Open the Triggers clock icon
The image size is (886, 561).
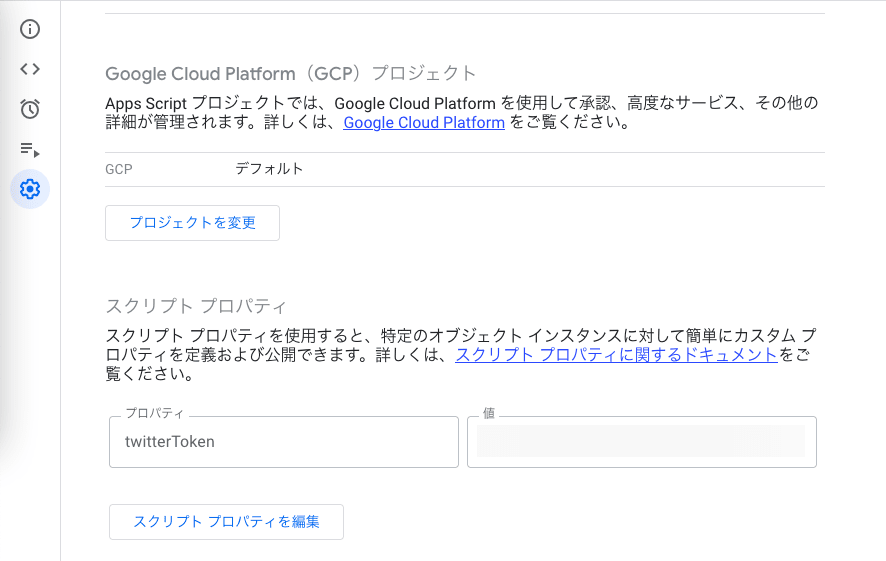[30, 109]
